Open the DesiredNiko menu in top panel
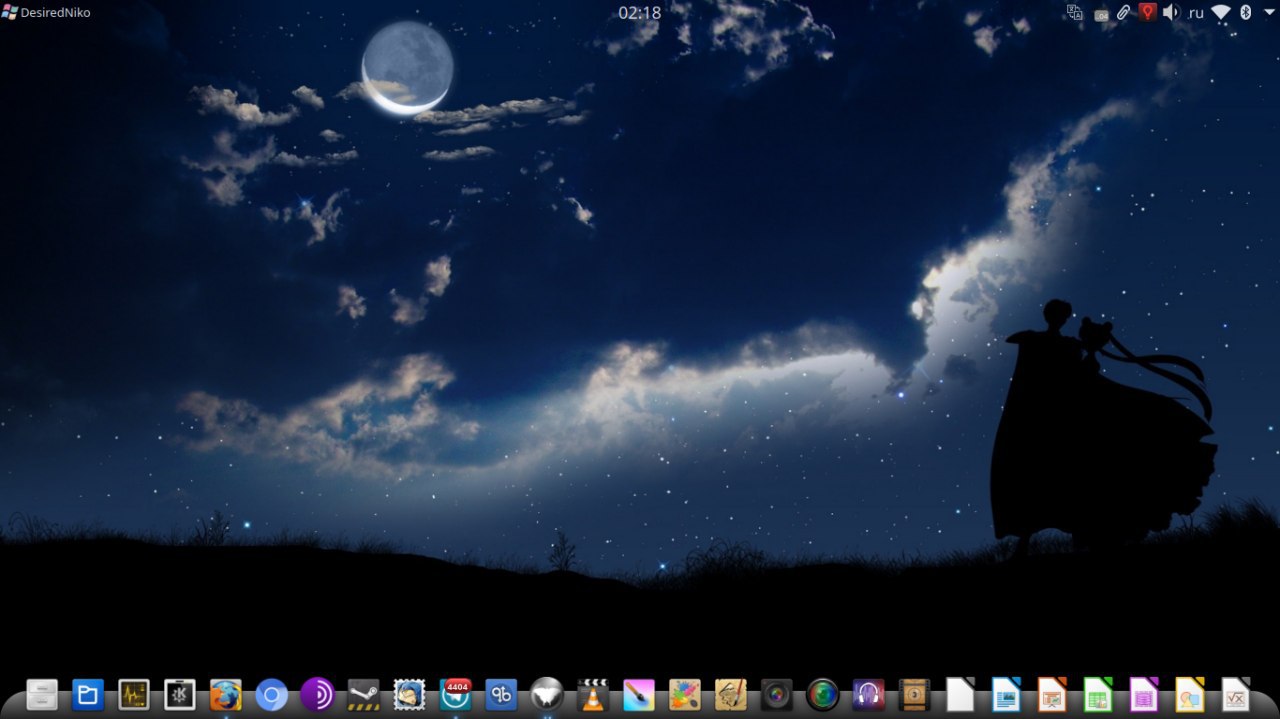Viewport: 1280px width, 719px height. [46, 12]
